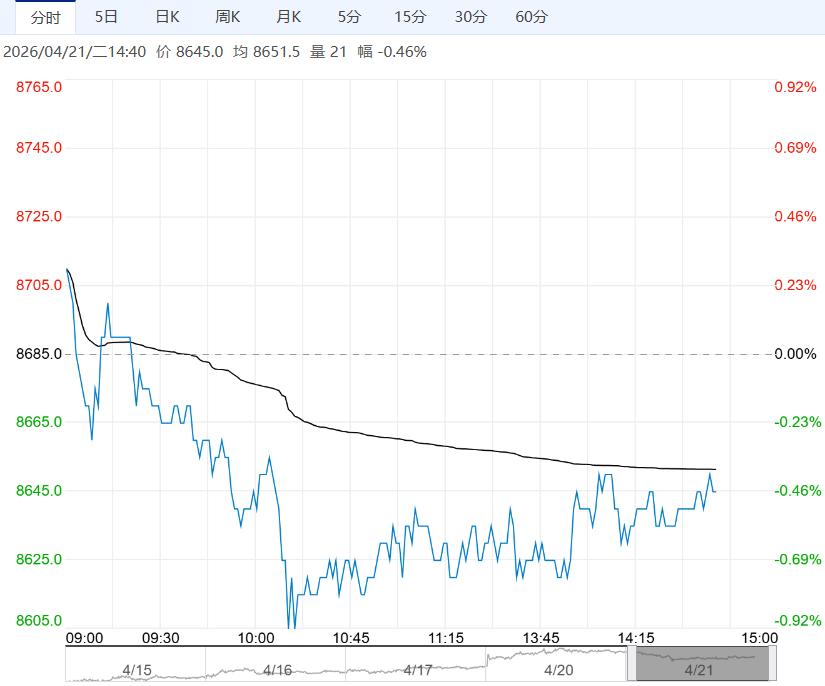Screen dimensions: 825x686
Task: Switch to the 周K weekly chart
Action: tap(228, 17)
